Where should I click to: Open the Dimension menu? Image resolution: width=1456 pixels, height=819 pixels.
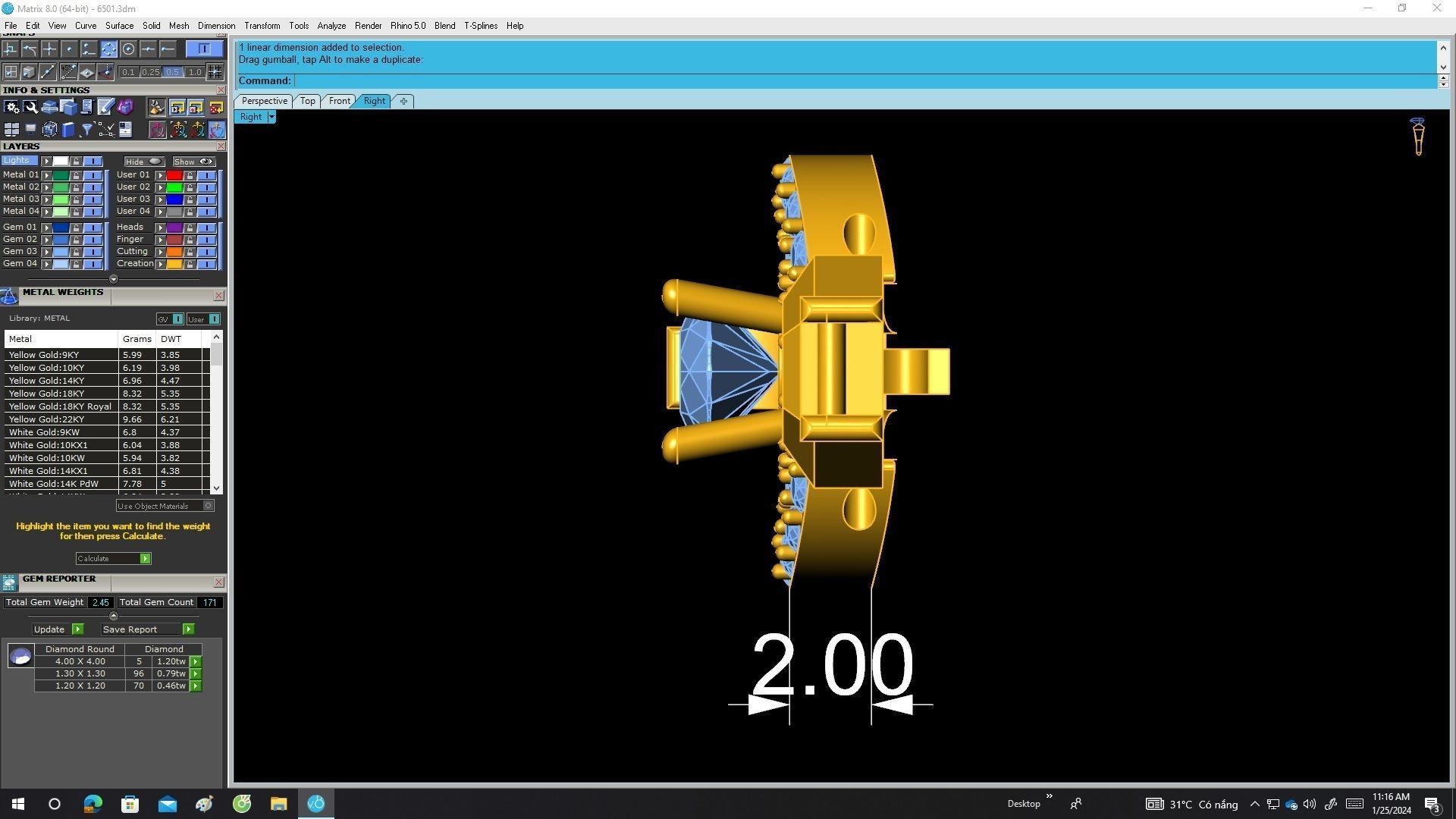(216, 26)
